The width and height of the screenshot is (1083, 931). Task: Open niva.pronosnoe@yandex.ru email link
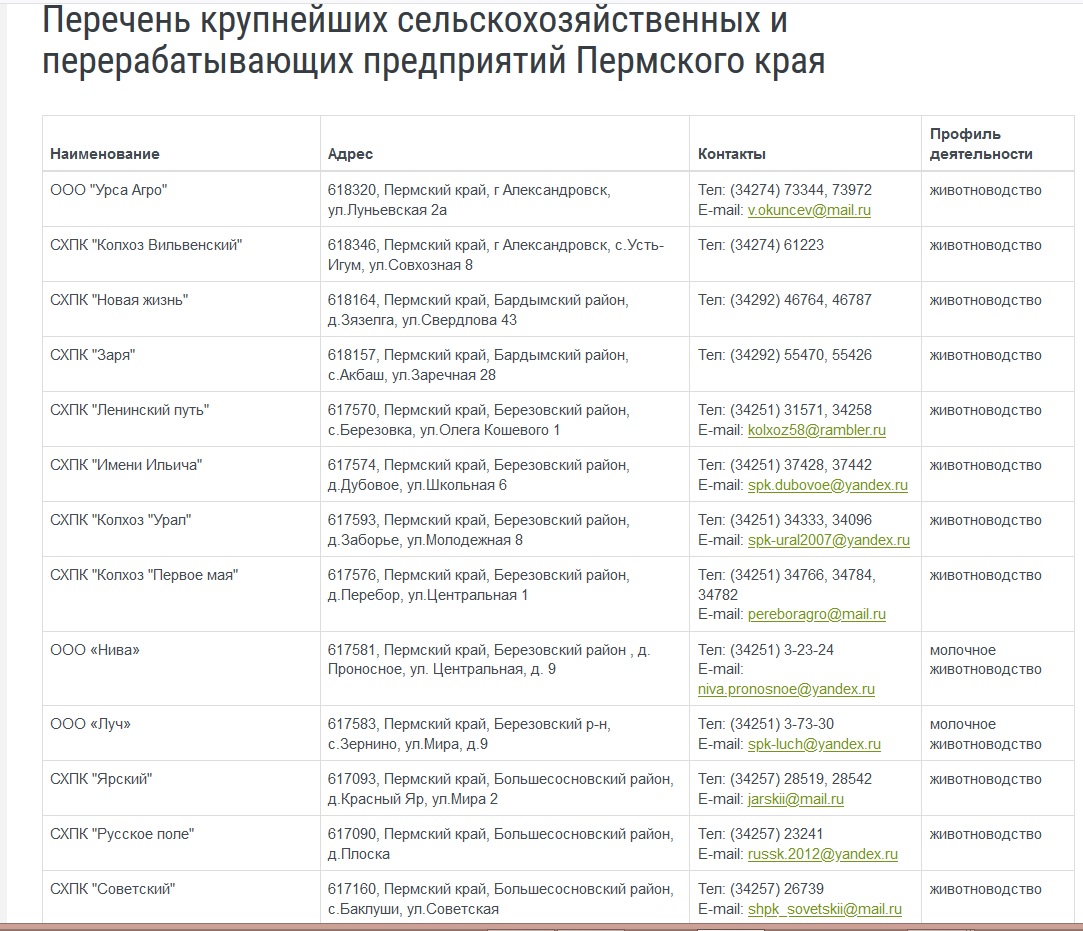[x=786, y=689]
